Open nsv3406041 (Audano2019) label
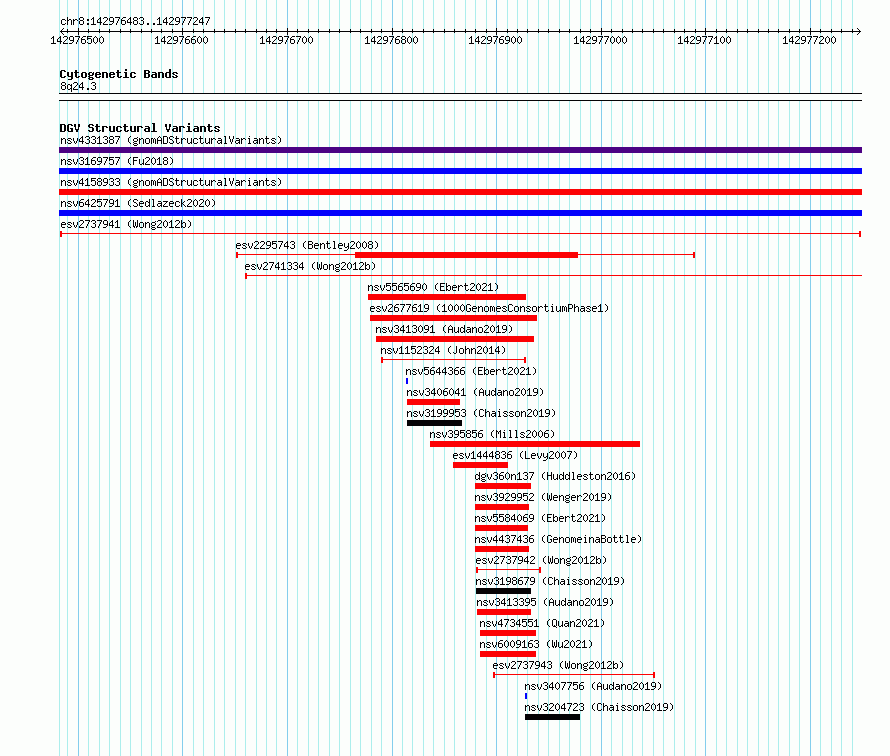890x756 pixels. 475,392
